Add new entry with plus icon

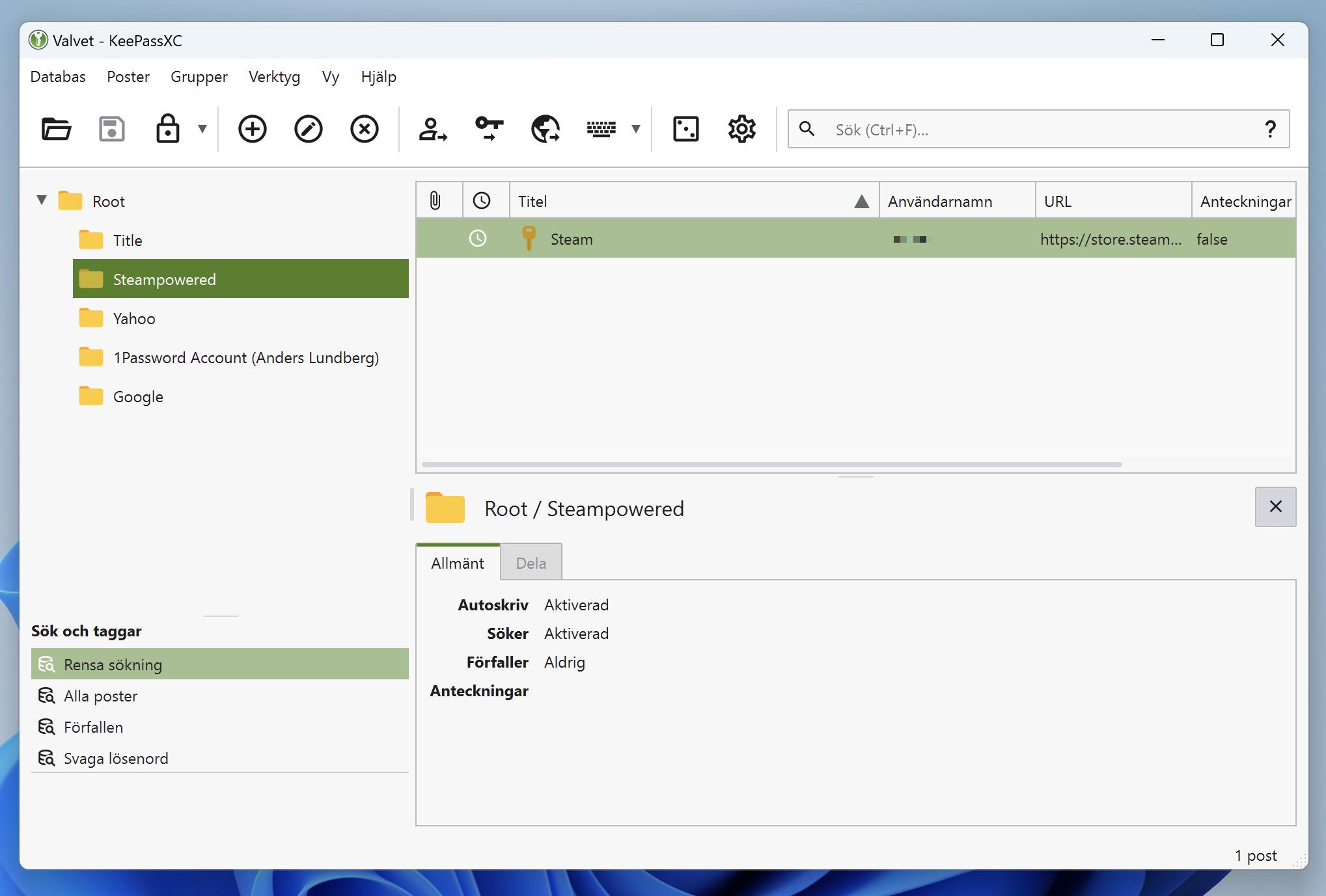pyautogui.click(x=252, y=129)
